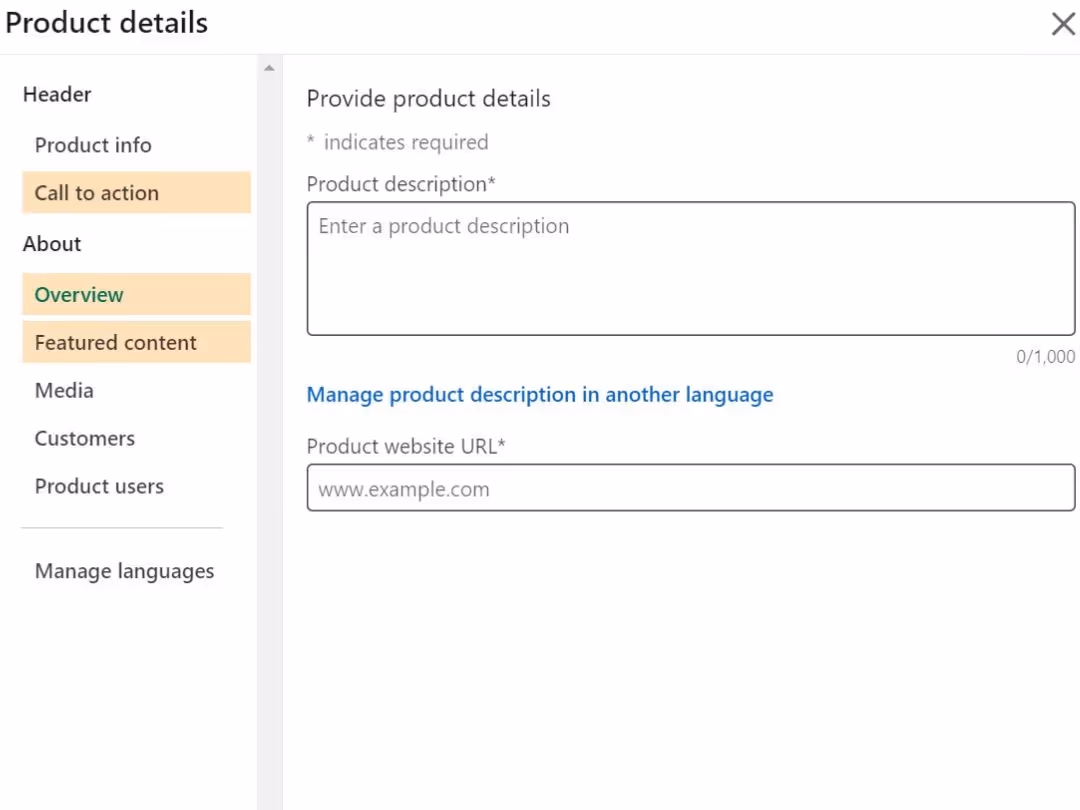Click the Product website URL field
This screenshot has width=1080, height=810.
(x=690, y=489)
